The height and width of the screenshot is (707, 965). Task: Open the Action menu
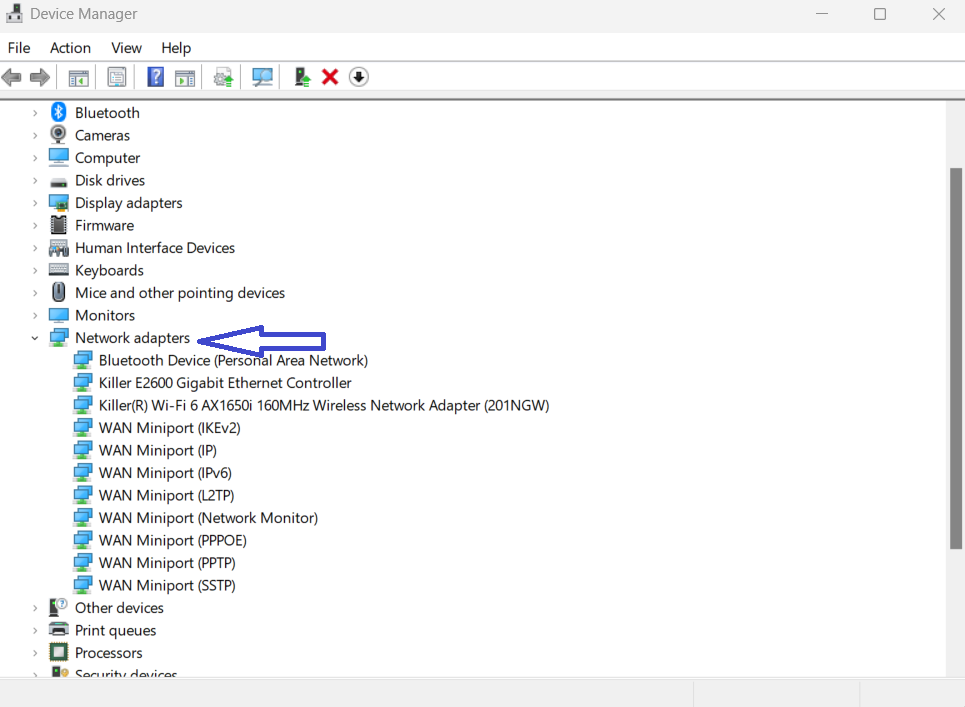tap(70, 48)
